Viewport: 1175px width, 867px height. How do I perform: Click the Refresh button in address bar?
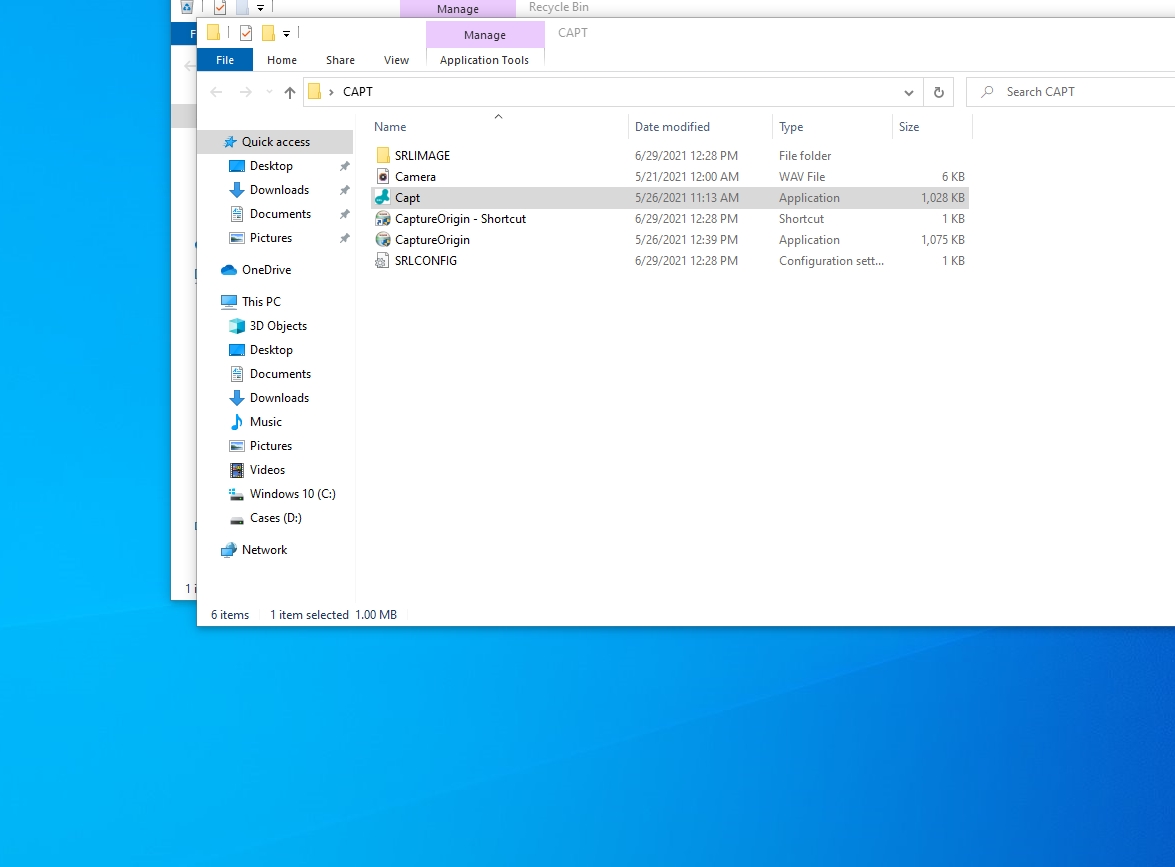(x=938, y=92)
